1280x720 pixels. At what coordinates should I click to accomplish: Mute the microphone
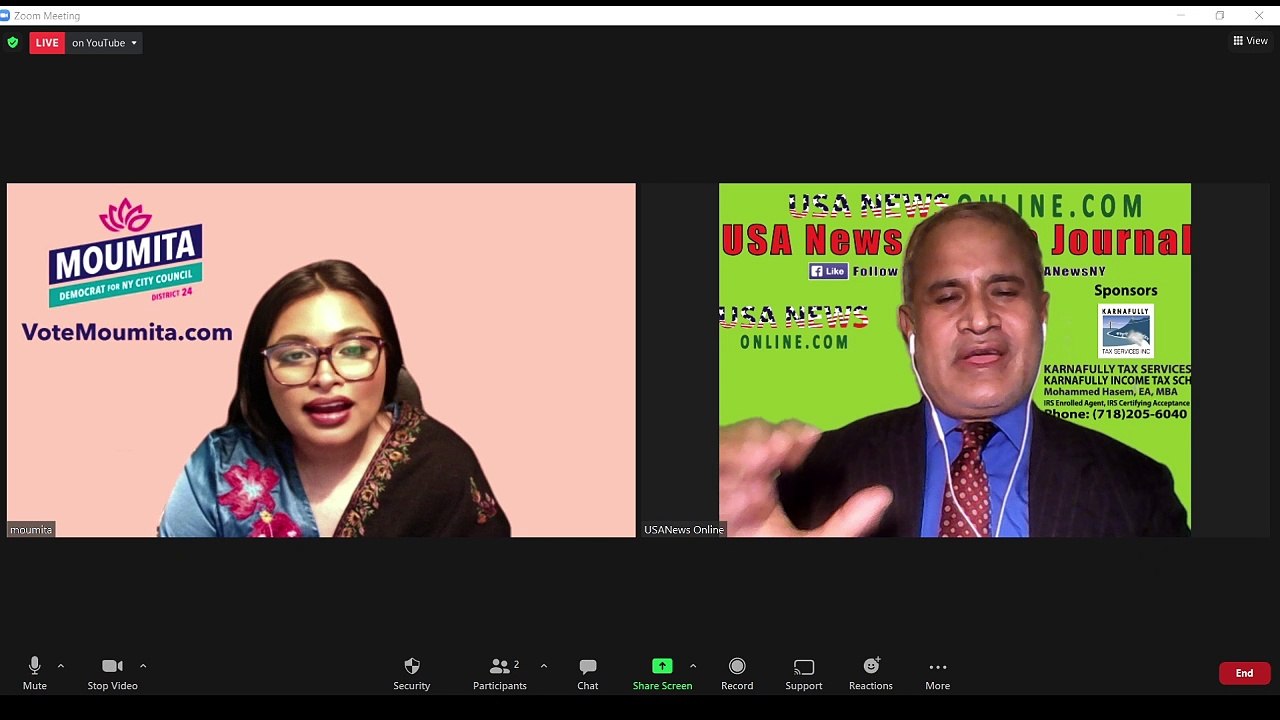pyautogui.click(x=35, y=674)
